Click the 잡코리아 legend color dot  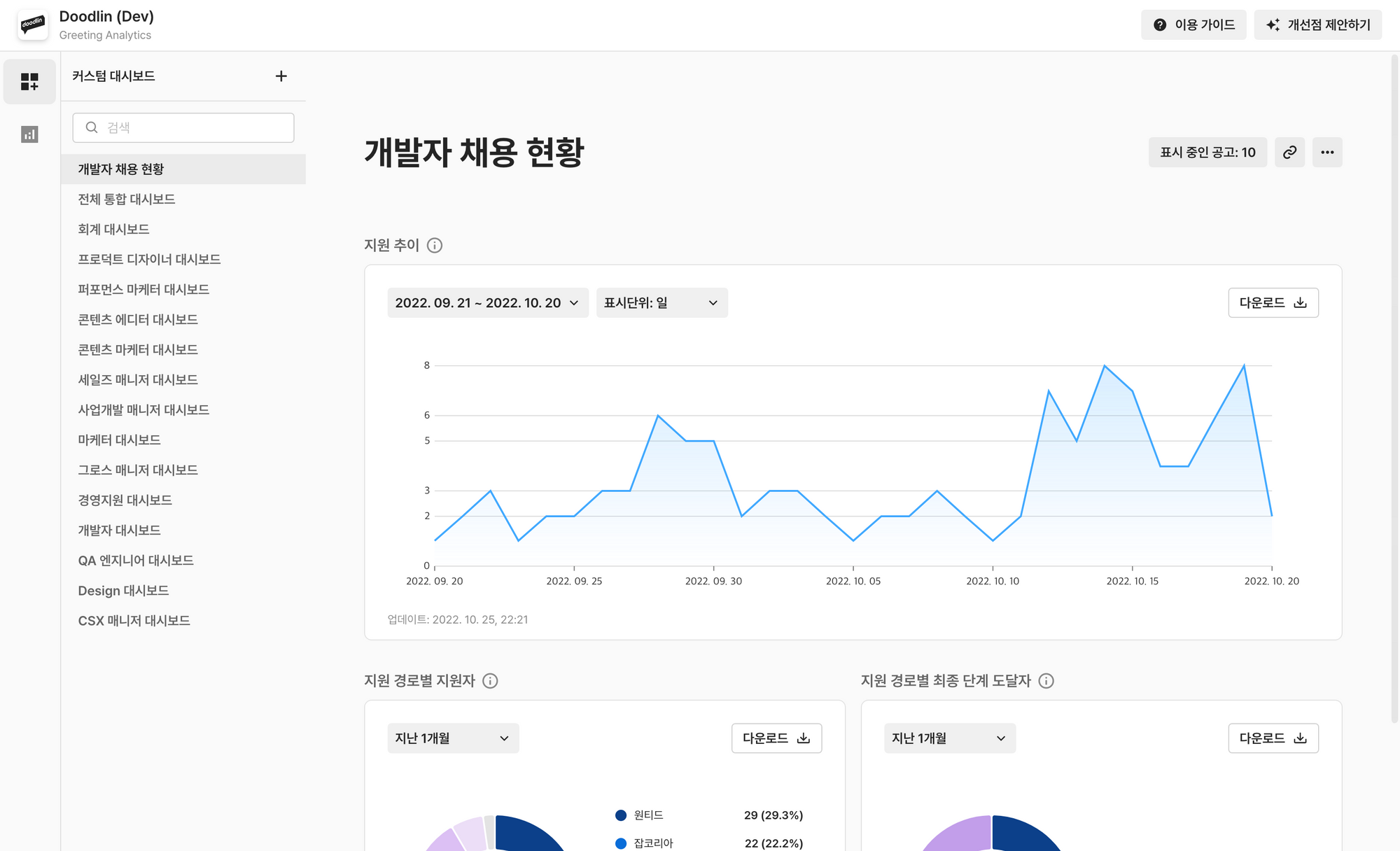(x=620, y=843)
